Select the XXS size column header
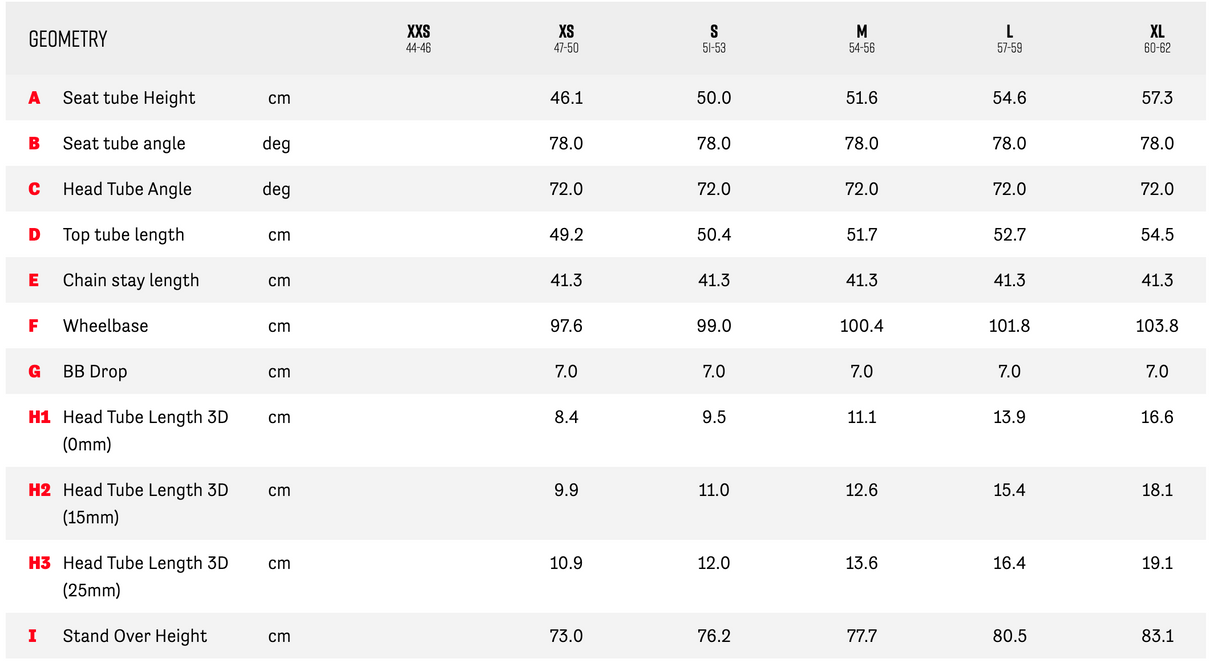1214x667 pixels. coord(418,38)
